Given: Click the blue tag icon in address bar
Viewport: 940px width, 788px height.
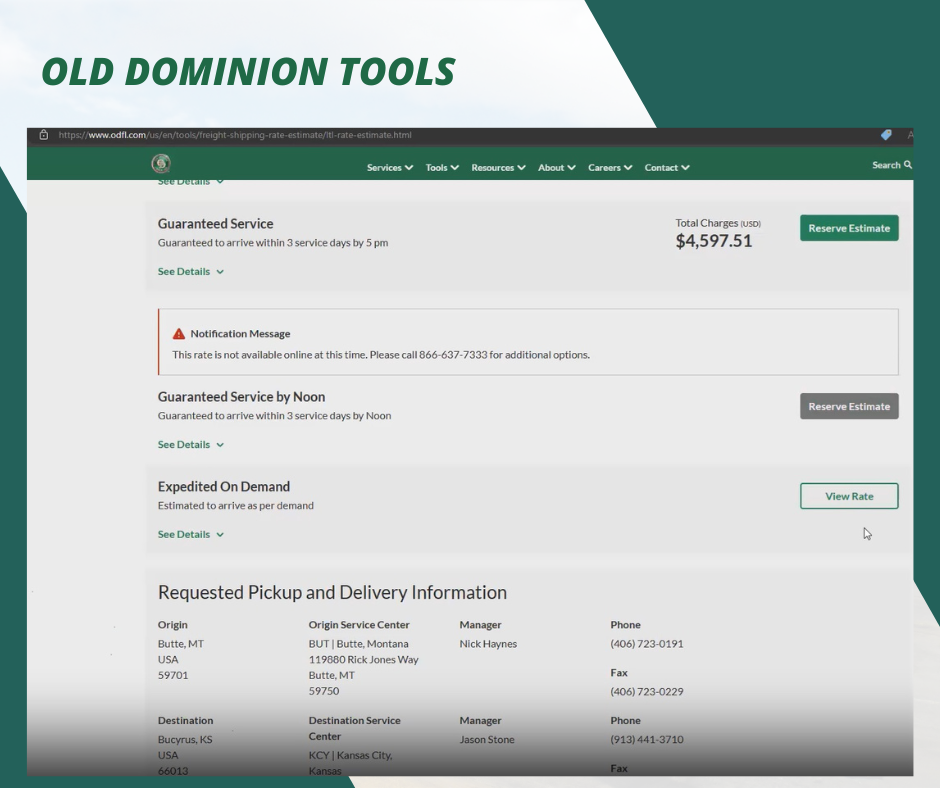Looking at the screenshot, I should tap(886, 135).
